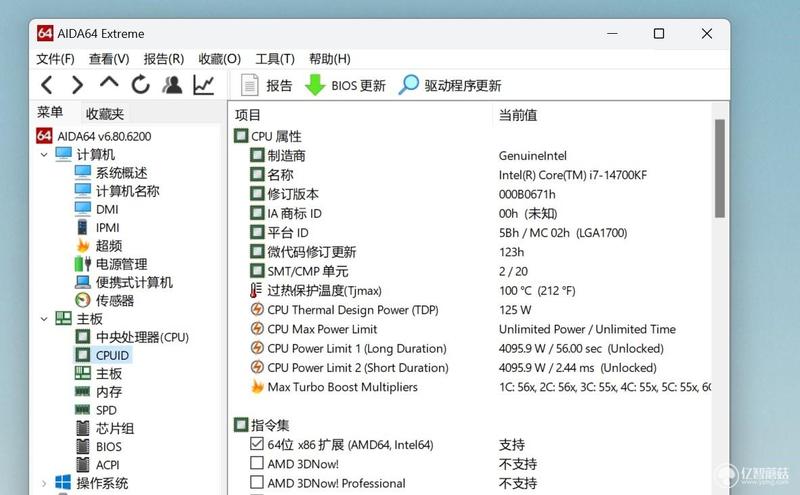The width and height of the screenshot is (800, 495).
Task: Select CPU Power Limit 2 (Short Duration) row
Action: pos(471,367)
